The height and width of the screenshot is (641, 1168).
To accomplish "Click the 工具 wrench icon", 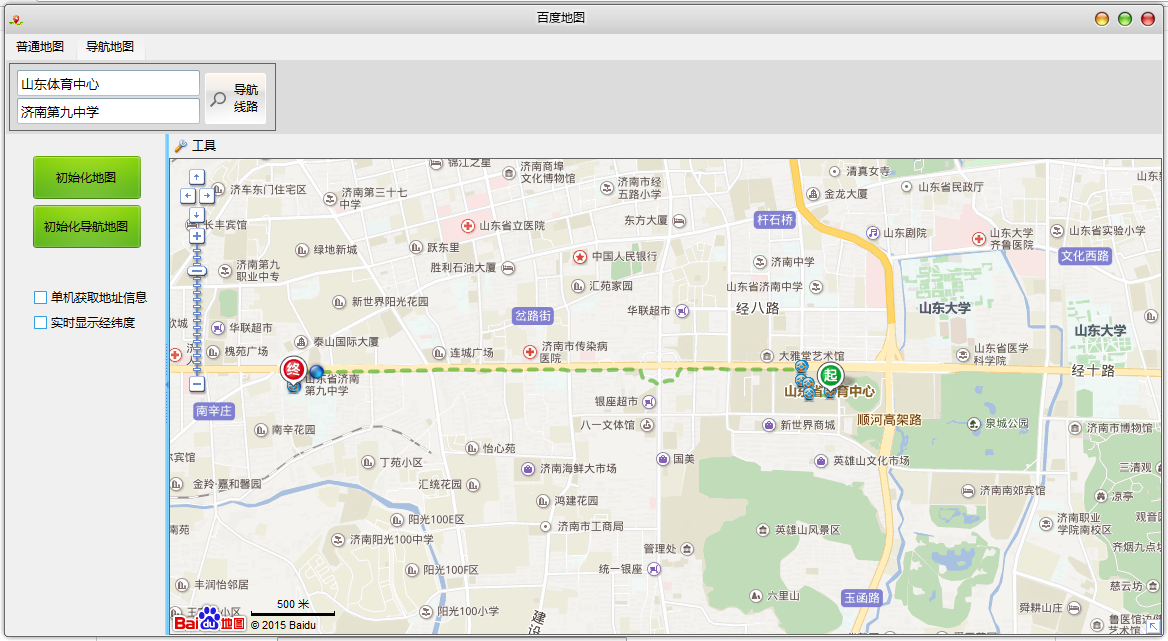I will pyautogui.click(x=180, y=146).
